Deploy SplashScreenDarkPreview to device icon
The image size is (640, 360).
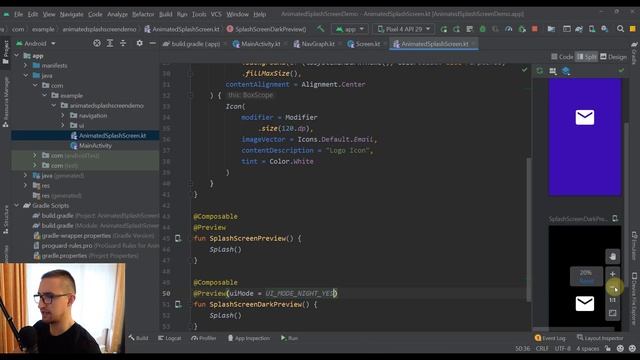tap(615, 219)
